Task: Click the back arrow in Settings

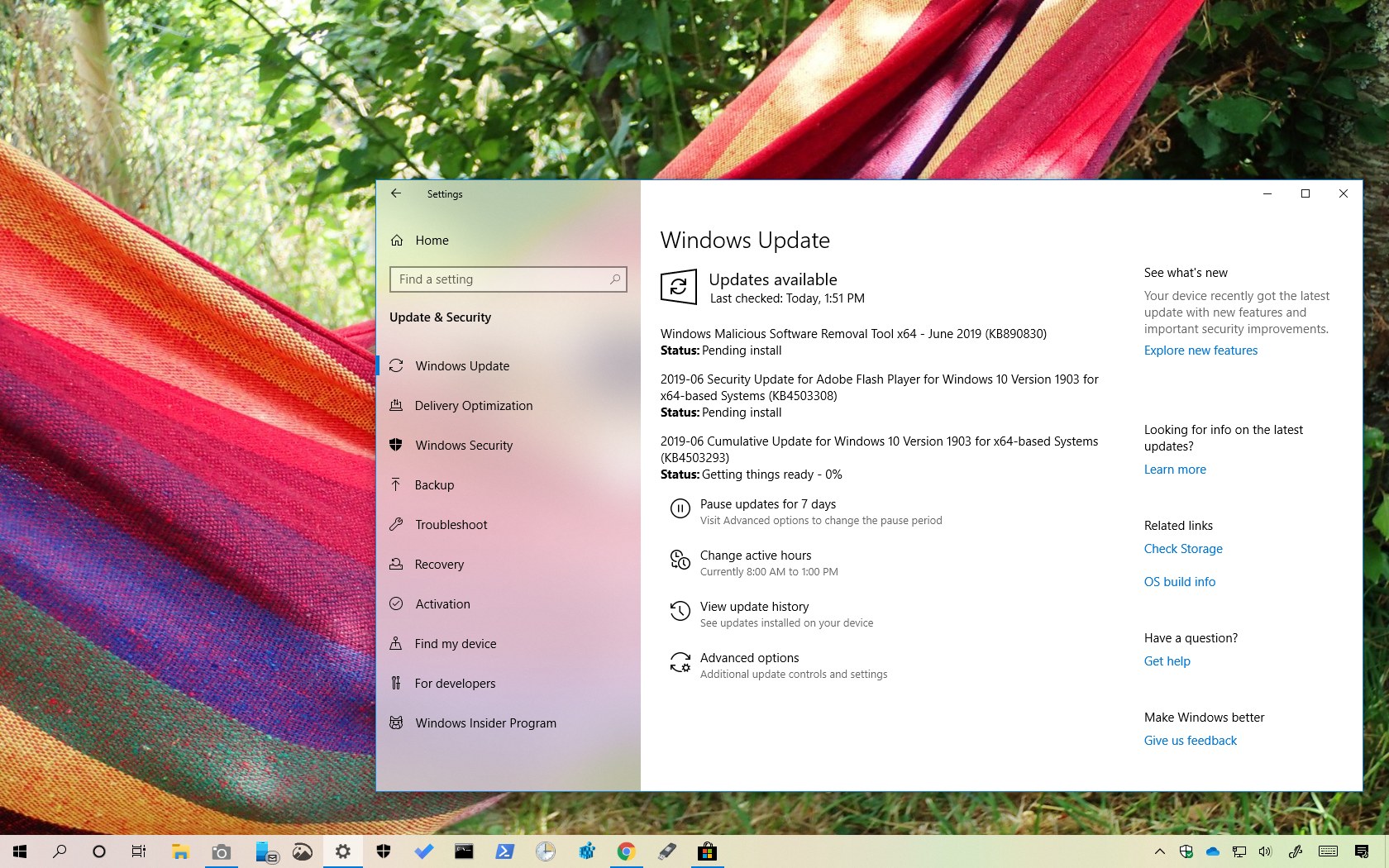Action: click(396, 193)
